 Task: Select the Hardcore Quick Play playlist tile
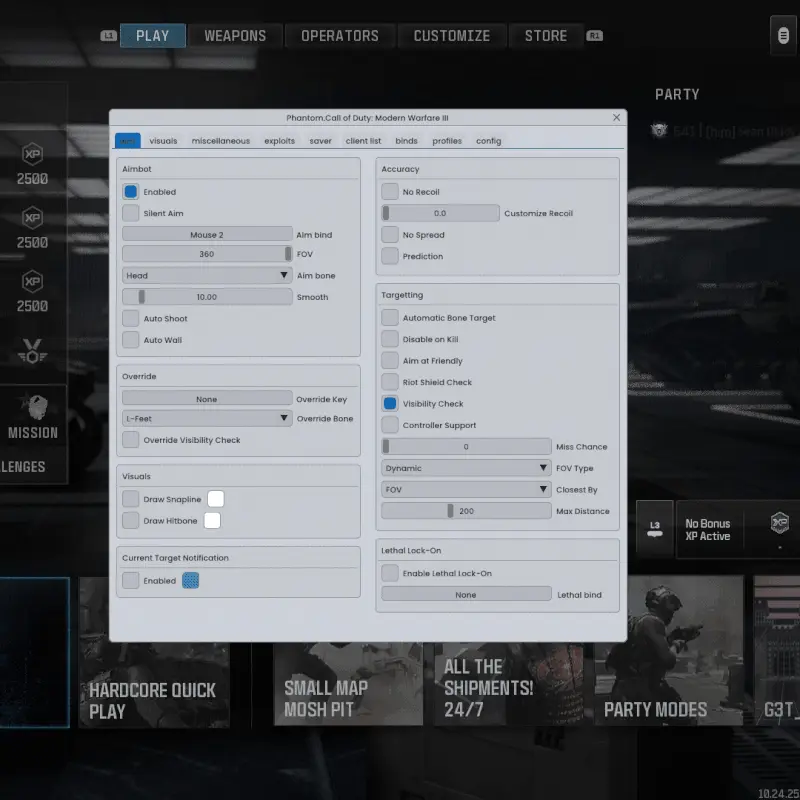click(x=155, y=652)
